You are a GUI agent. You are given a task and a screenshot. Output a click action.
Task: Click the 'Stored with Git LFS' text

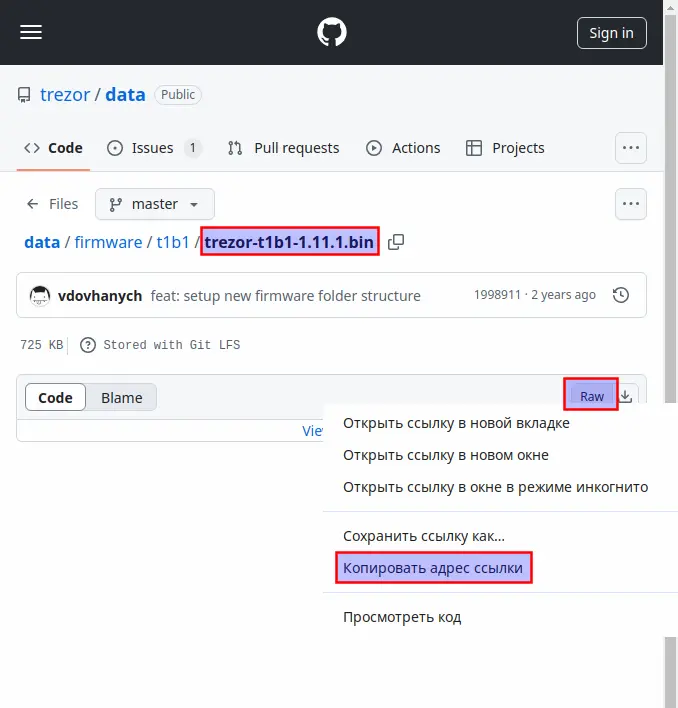(172, 345)
